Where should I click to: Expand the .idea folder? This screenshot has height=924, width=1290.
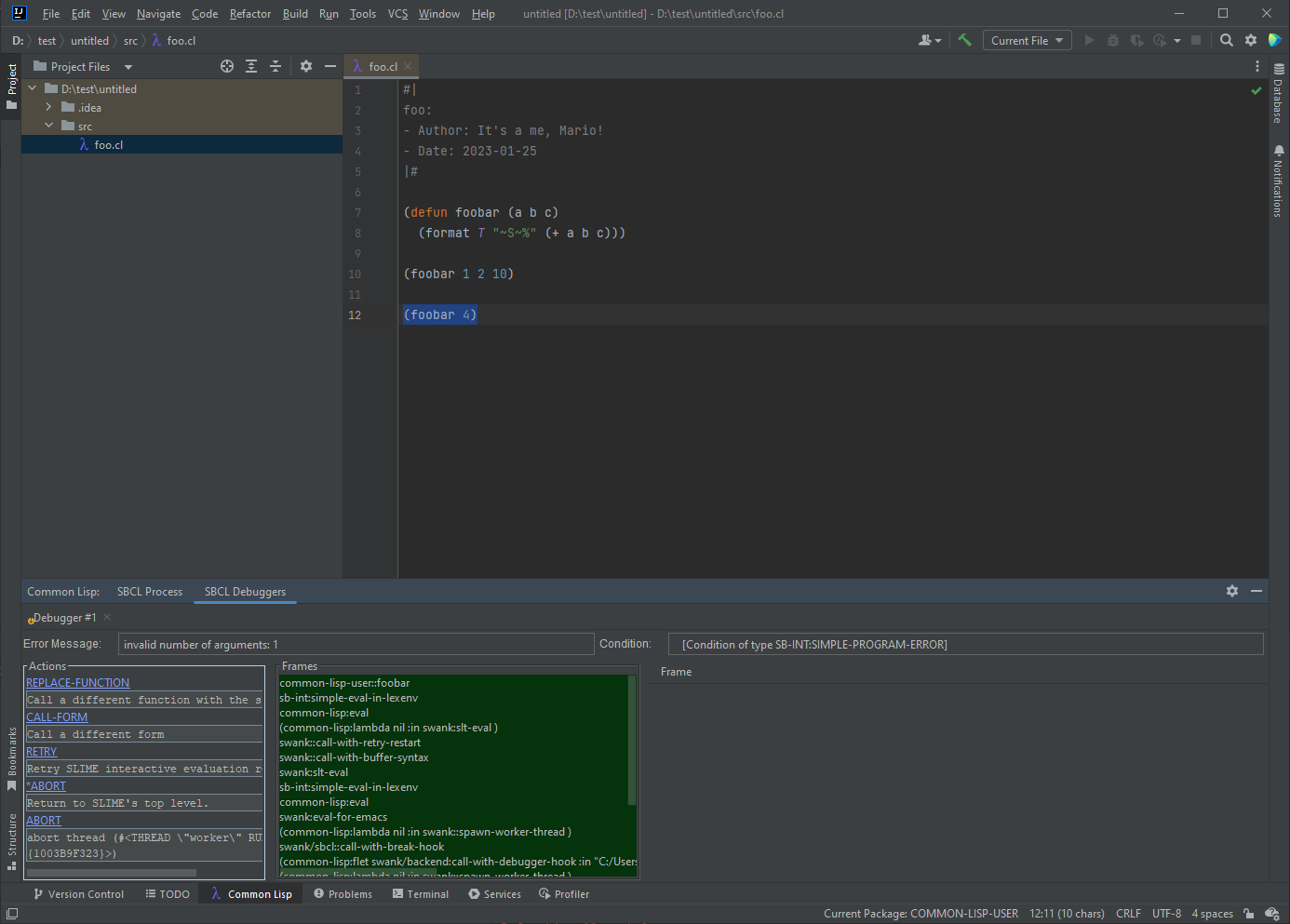pos(48,108)
